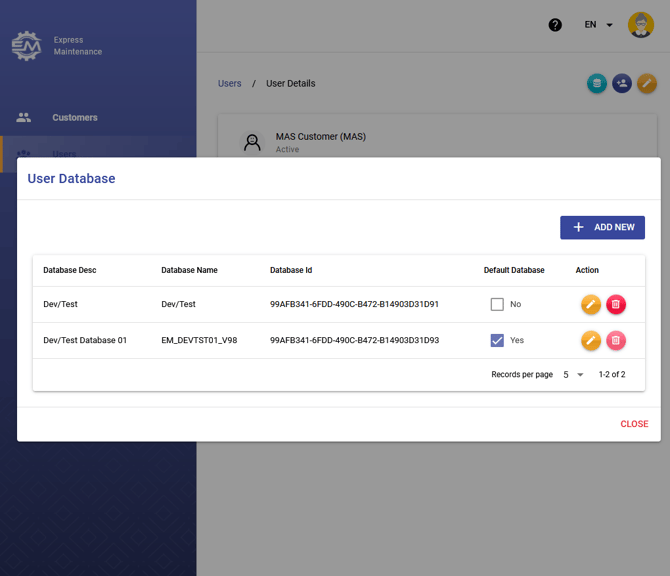The image size is (670, 576).
Task: Click the user avatar in top bar
Action: pyautogui.click(x=640, y=25)
